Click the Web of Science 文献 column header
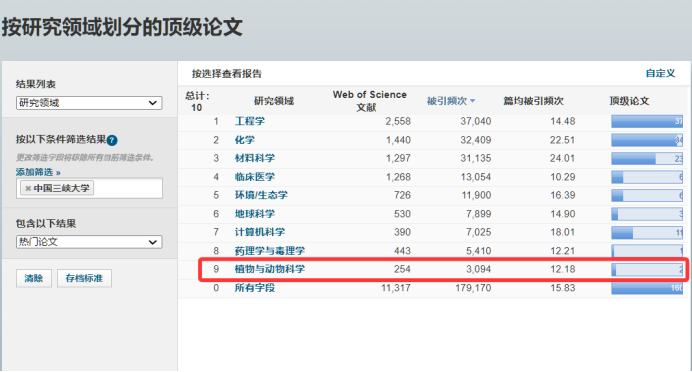This screenshot has width=692, height=372. pyautogui.click(x=369, y=101)
